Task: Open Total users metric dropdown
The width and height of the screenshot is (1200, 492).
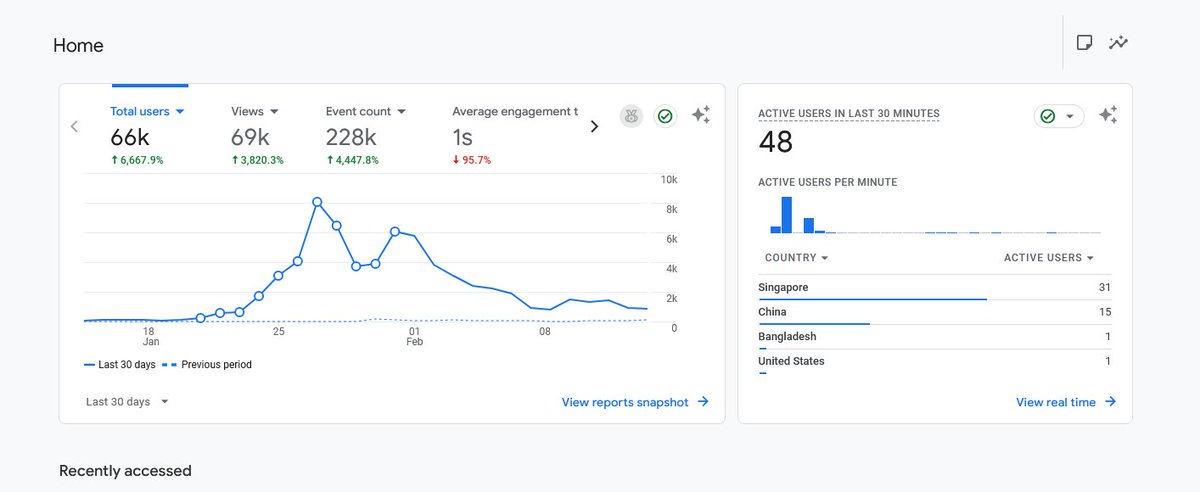Action: pos(148,112)
